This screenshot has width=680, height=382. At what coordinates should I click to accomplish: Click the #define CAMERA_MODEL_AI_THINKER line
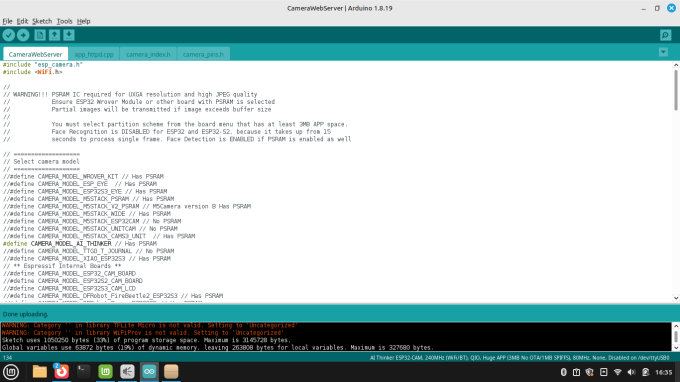(80, 244)
